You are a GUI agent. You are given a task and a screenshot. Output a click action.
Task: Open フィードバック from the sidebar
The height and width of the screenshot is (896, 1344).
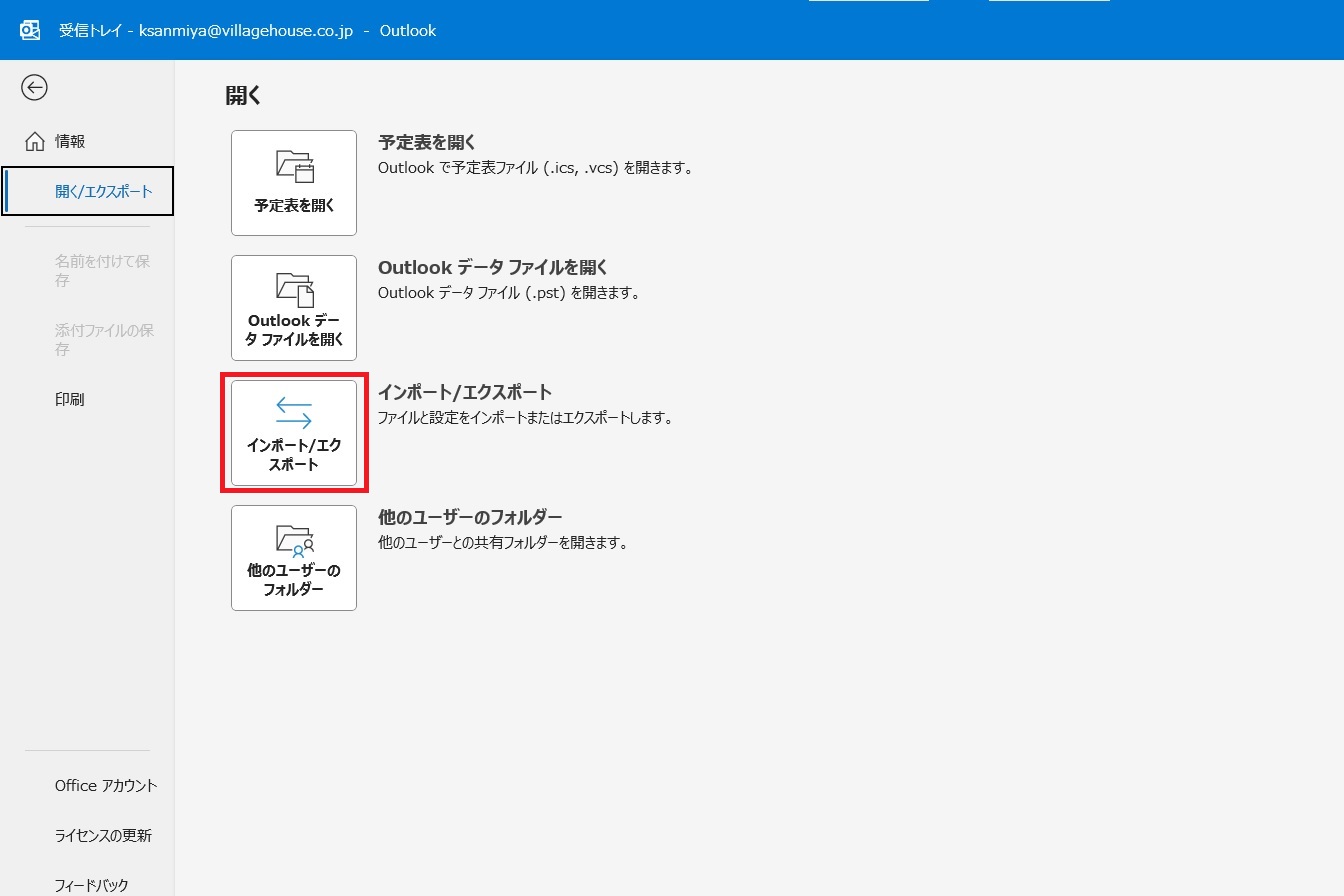pyautogui.click(x=92, y=885)
